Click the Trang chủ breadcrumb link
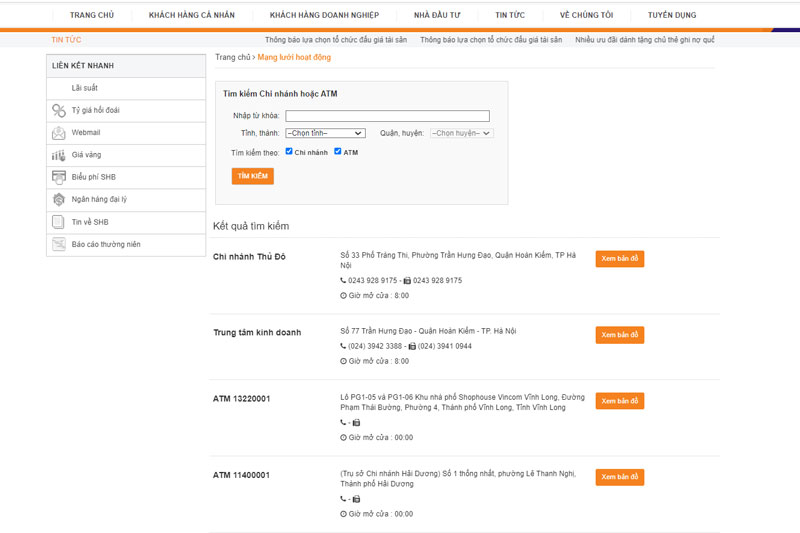Screen dimensions: 800x533 [232, 57]
